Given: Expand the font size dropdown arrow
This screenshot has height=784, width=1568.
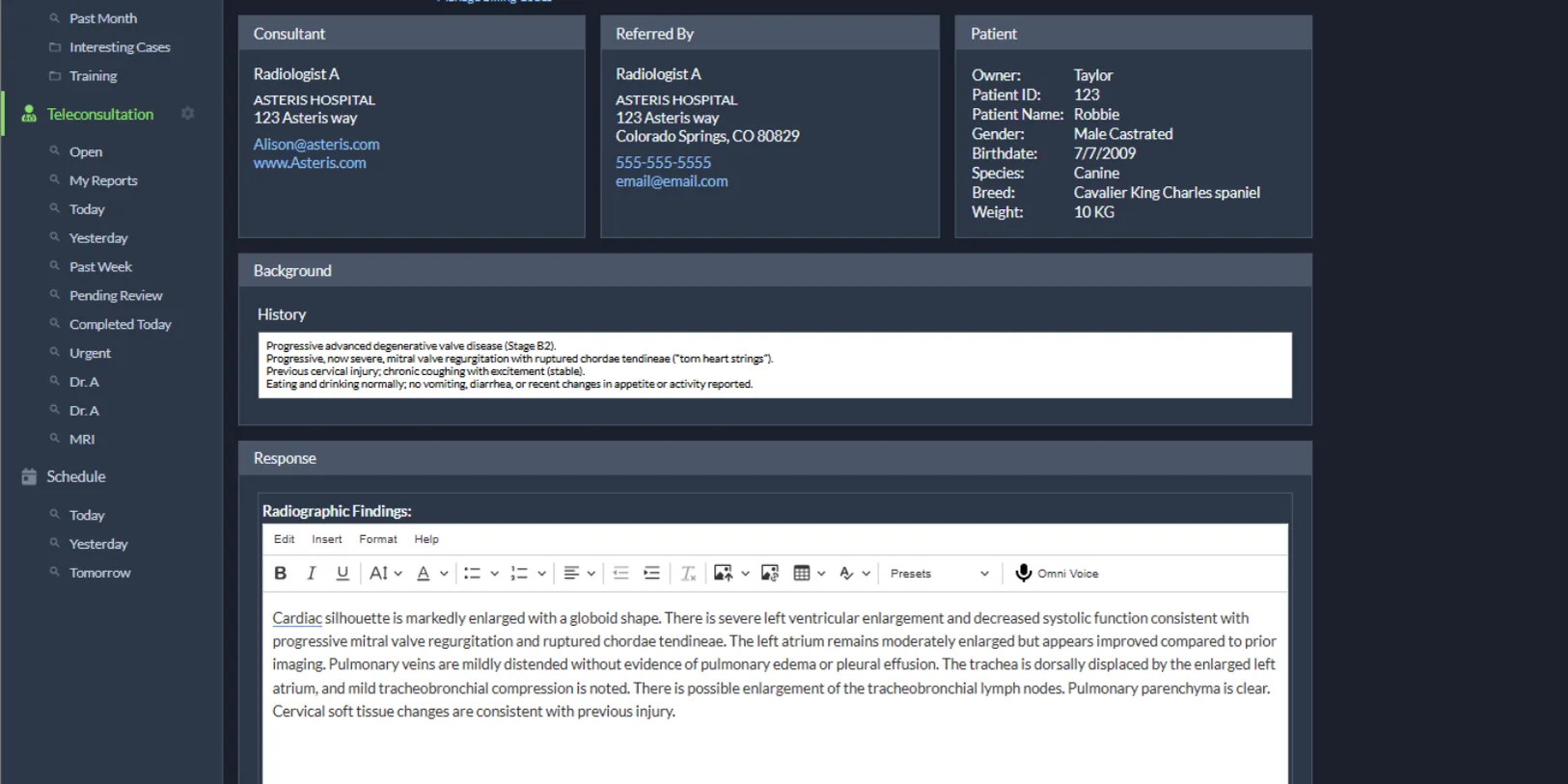Looking at the screenshot, I should tap(398, 574).
